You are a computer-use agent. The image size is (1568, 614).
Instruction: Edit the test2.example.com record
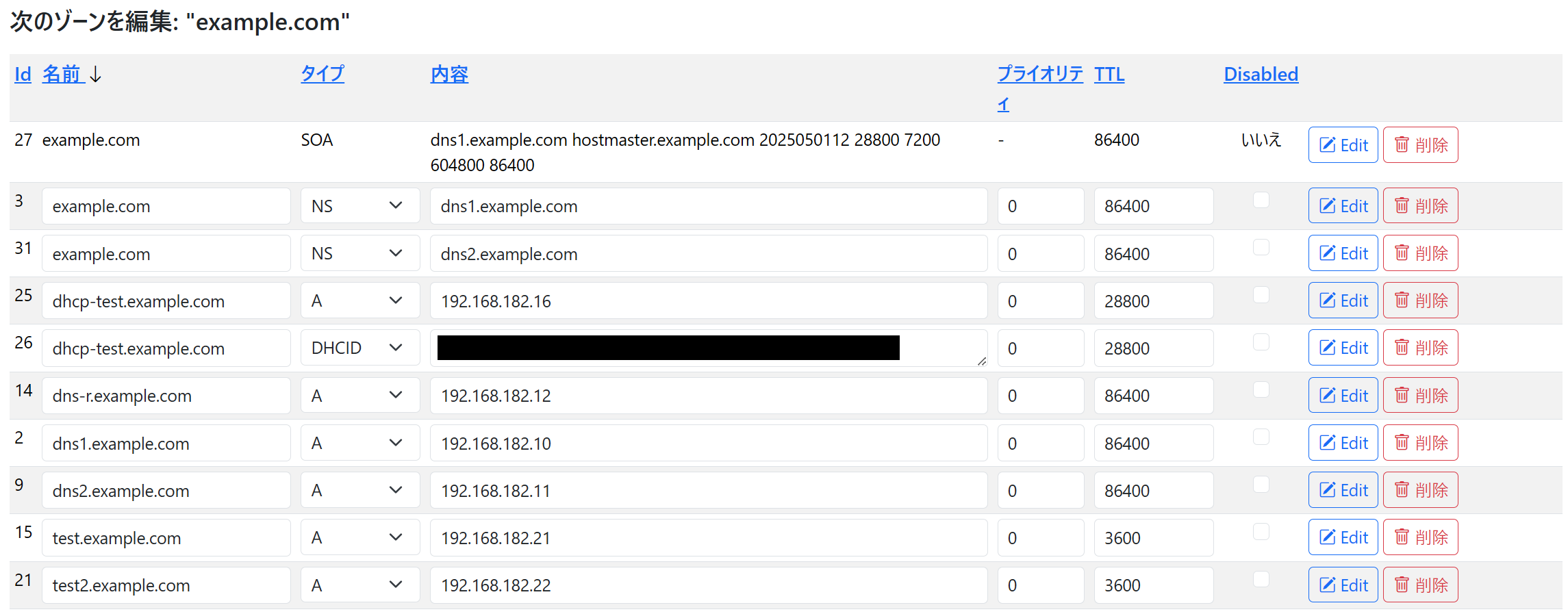tap(1343, 585)
